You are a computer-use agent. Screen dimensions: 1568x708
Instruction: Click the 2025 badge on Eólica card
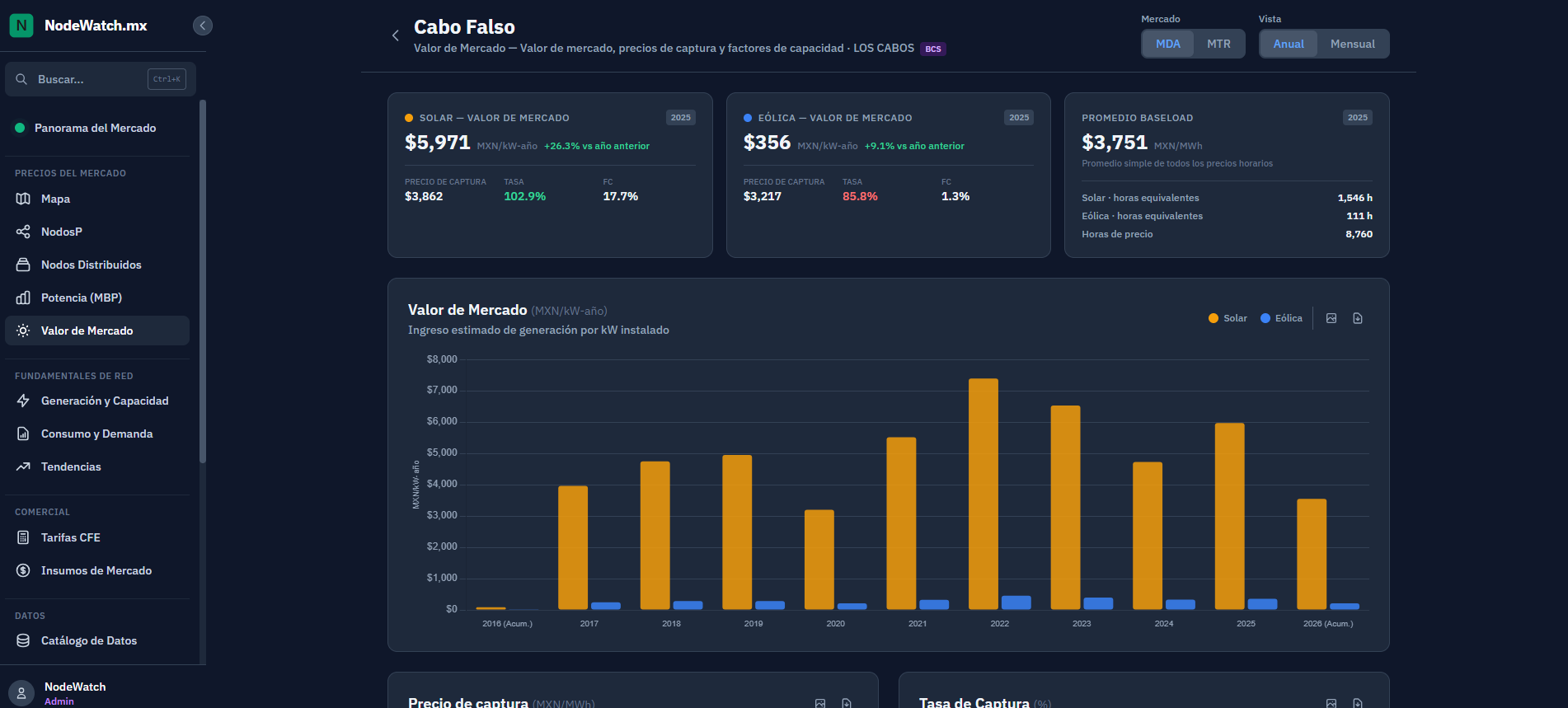click(1019, 118)
